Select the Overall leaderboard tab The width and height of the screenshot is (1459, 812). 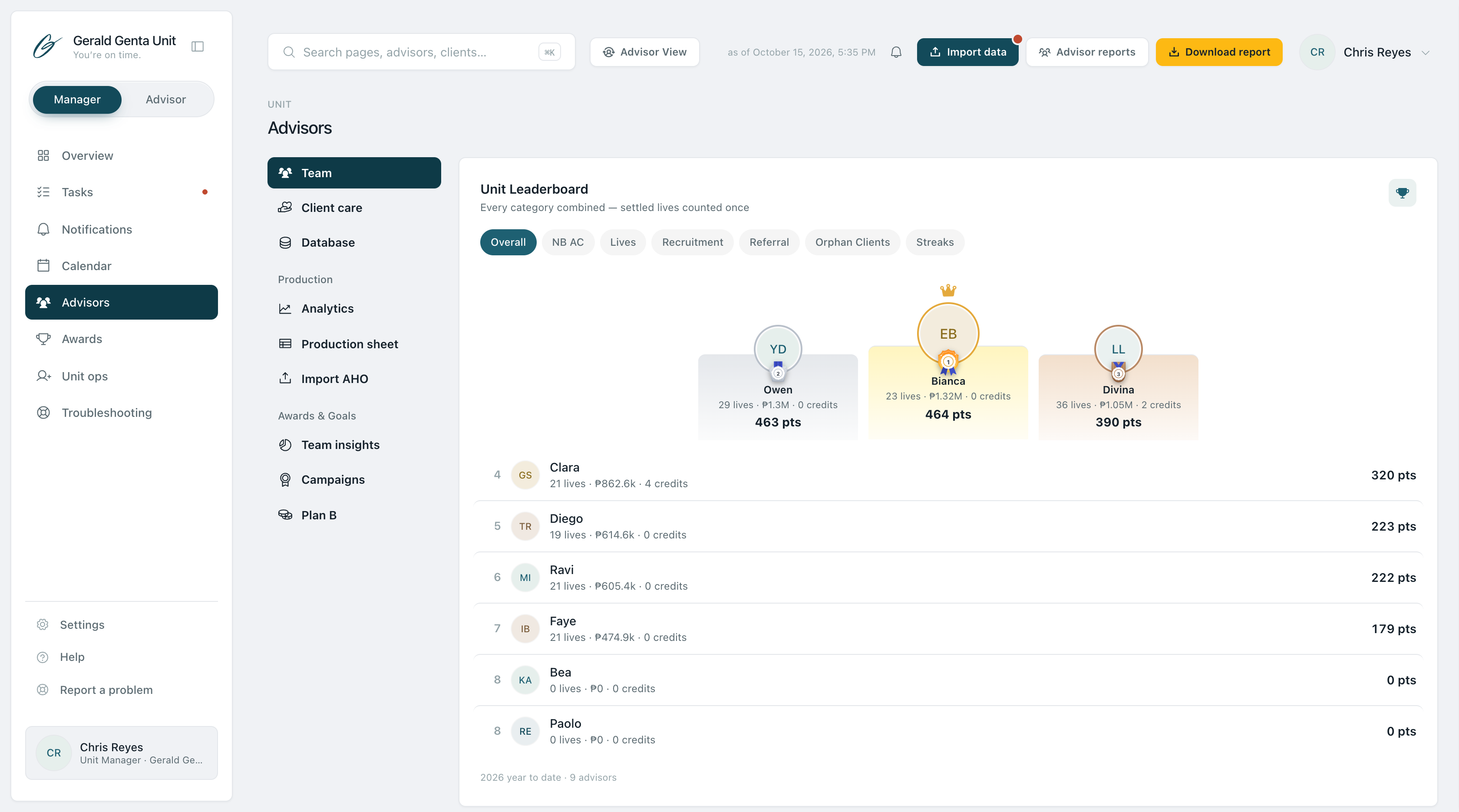click(508, 242)
